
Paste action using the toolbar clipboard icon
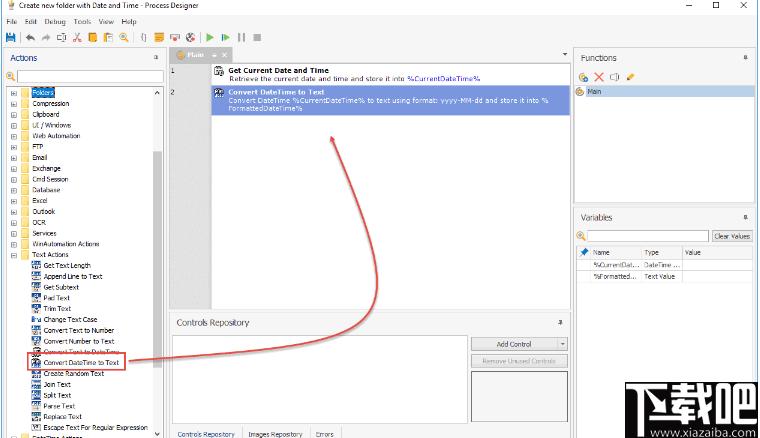pyautogui.click(x=108, y=37)
